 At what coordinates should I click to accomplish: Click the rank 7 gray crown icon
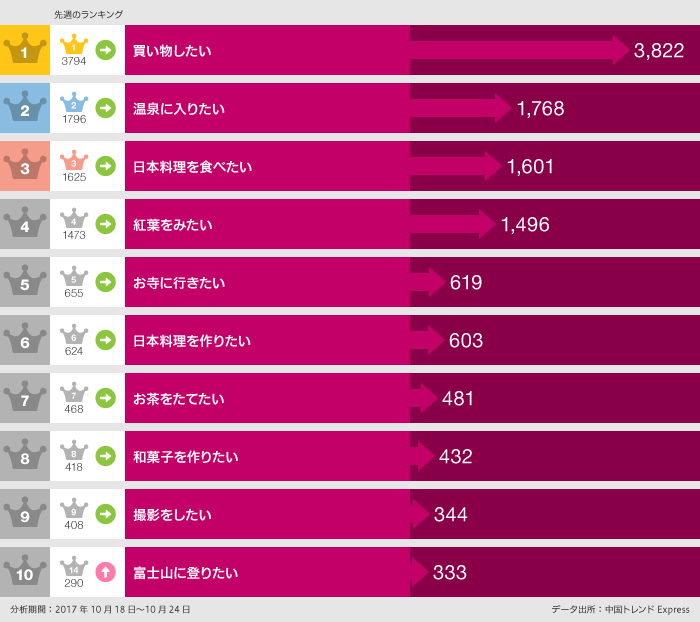25,398
